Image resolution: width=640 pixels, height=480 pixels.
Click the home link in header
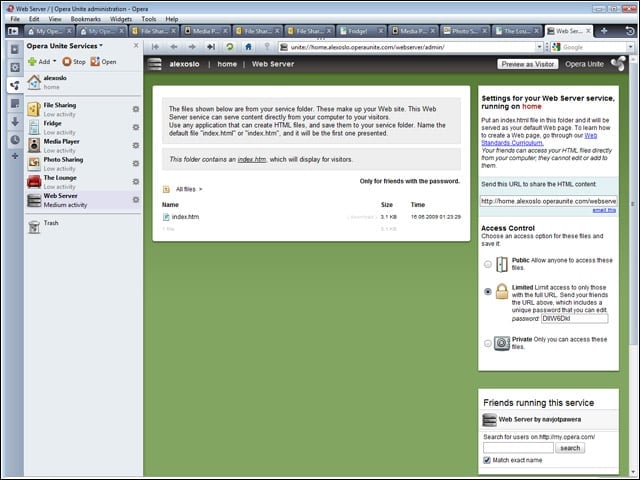(227, 64)
